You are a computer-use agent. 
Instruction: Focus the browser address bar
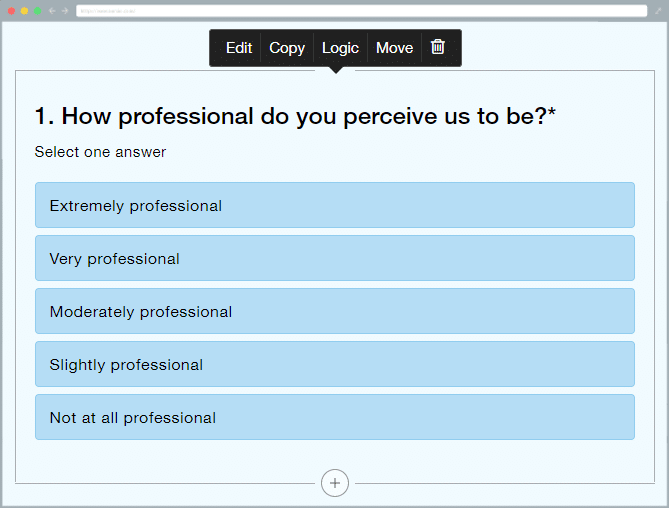(361, 11)
